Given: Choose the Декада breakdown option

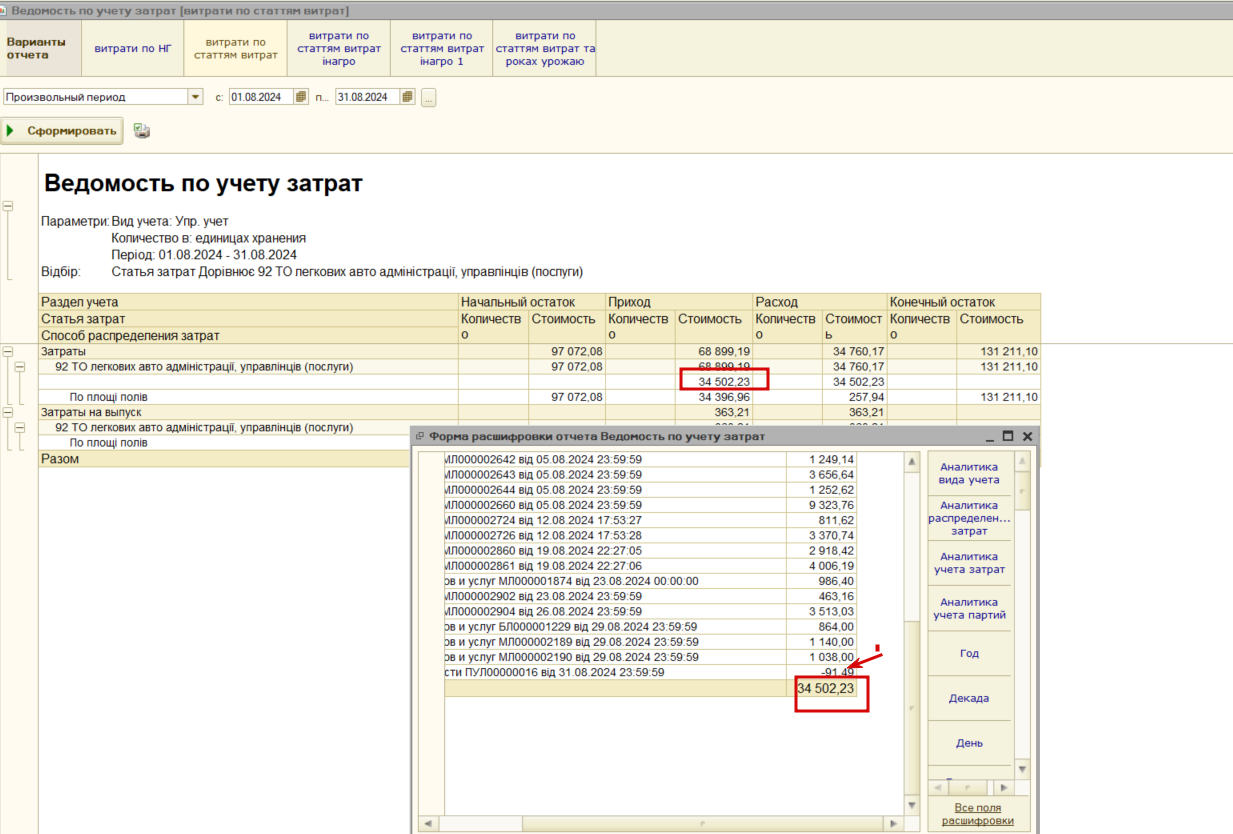Looking at the screenshot, I should pos(969,698).
